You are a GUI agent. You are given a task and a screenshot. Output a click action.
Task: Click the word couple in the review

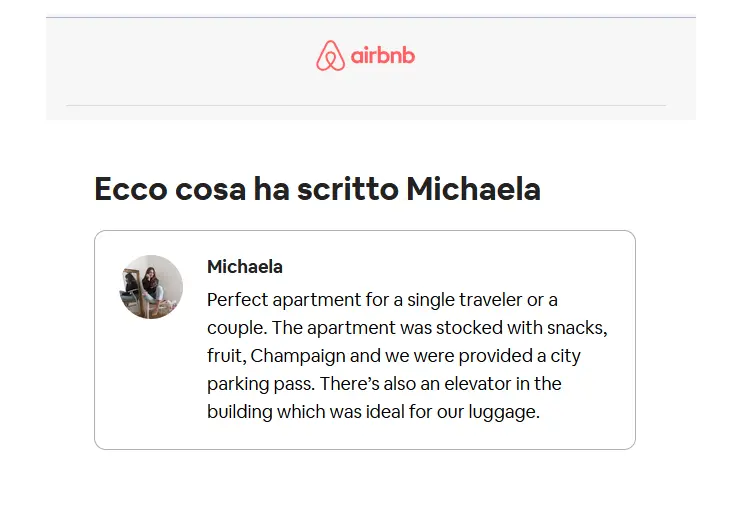pyautogui.click(x=237, y=329)
